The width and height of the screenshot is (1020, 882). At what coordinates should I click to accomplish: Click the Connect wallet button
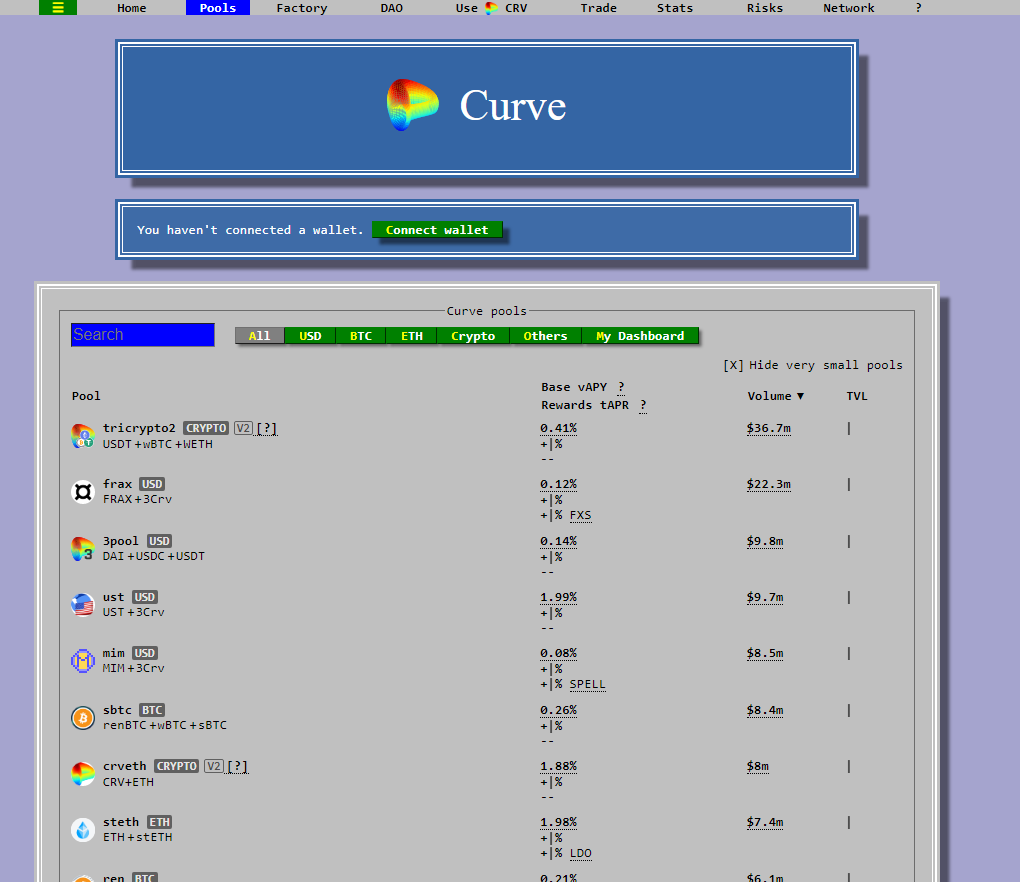(x=437, y=230)
